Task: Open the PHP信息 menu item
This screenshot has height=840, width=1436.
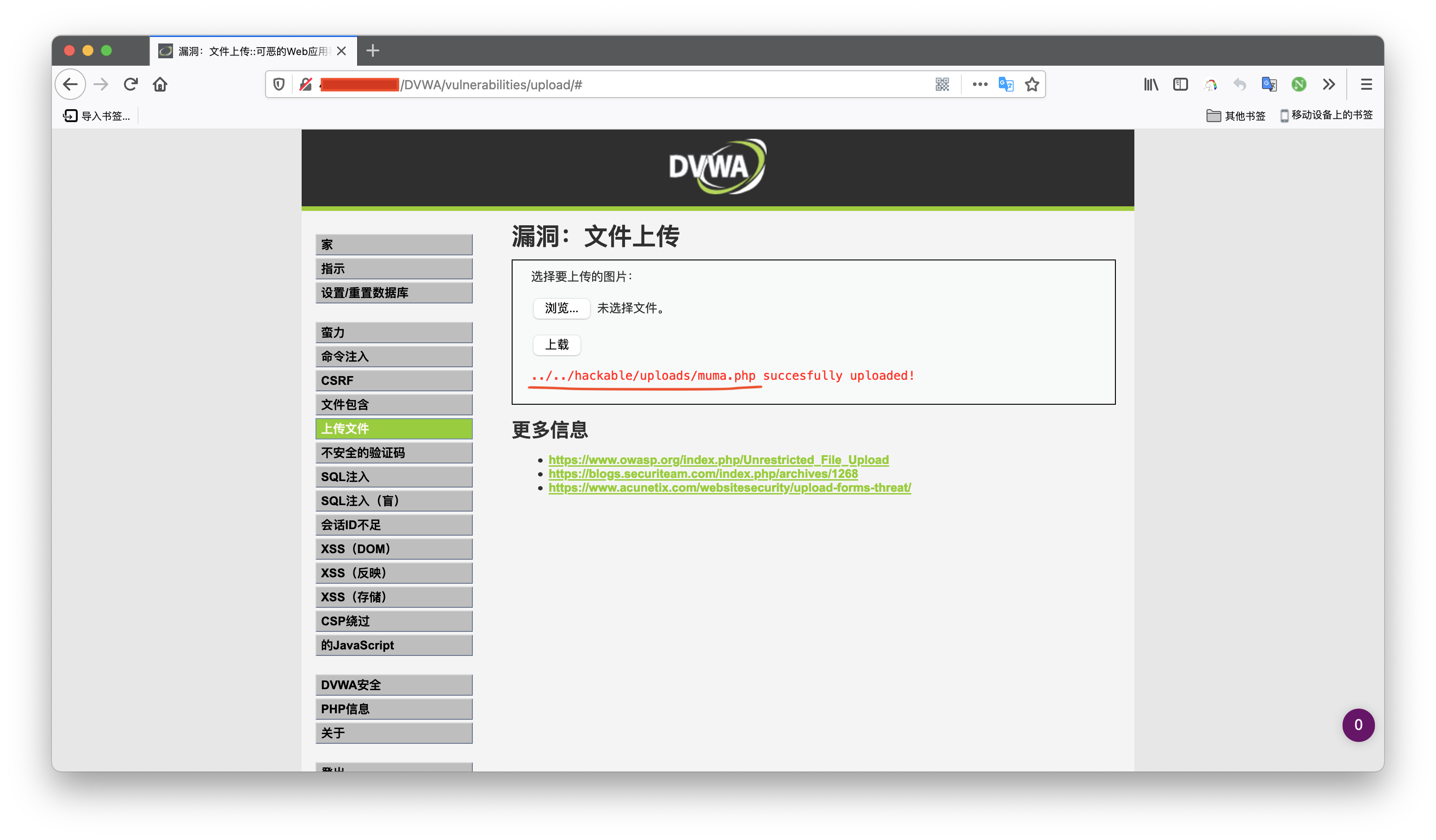Action: coord(394,709)
